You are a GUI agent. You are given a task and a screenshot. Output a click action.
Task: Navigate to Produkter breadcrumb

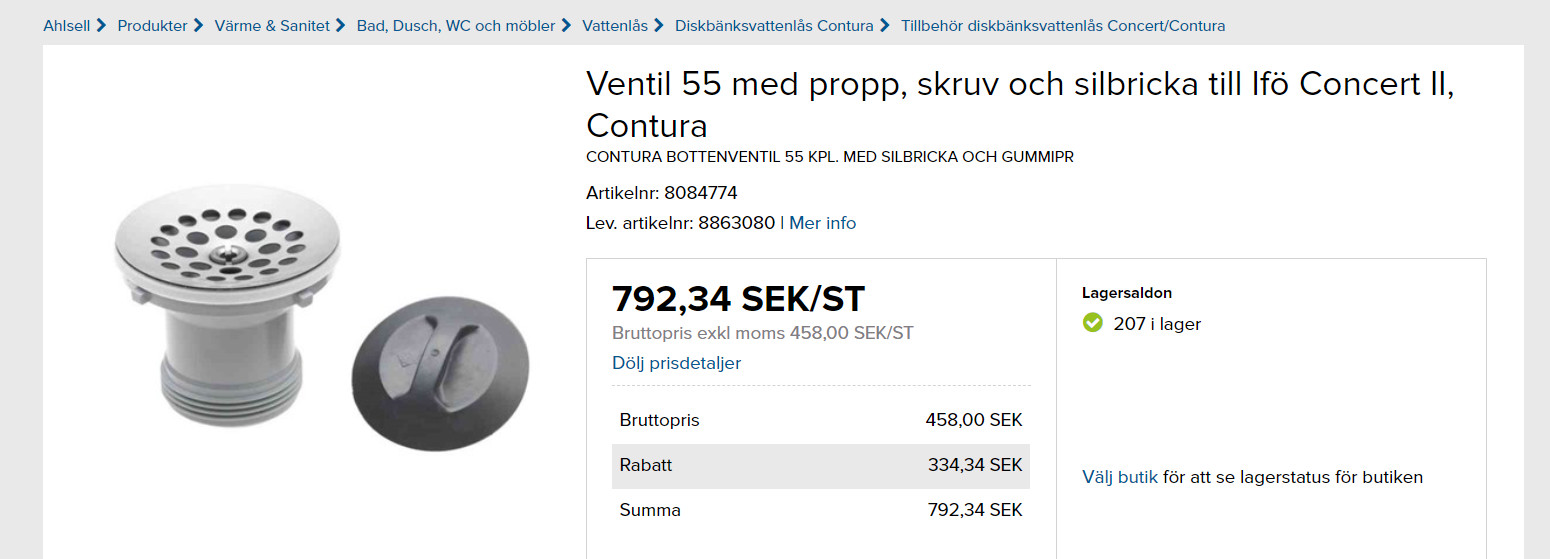[152, 26]
